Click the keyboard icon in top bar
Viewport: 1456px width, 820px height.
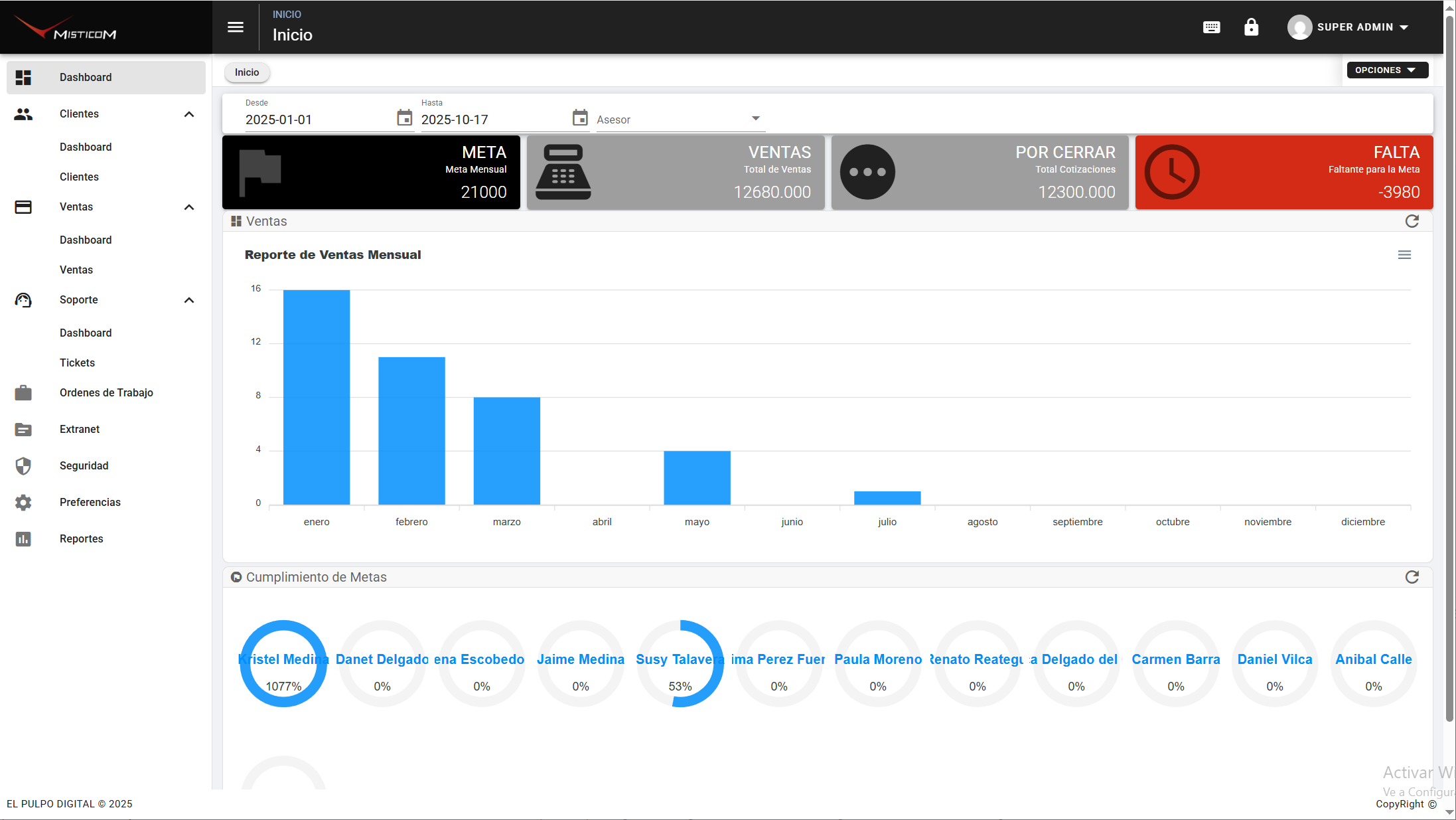pos(1211,27)
